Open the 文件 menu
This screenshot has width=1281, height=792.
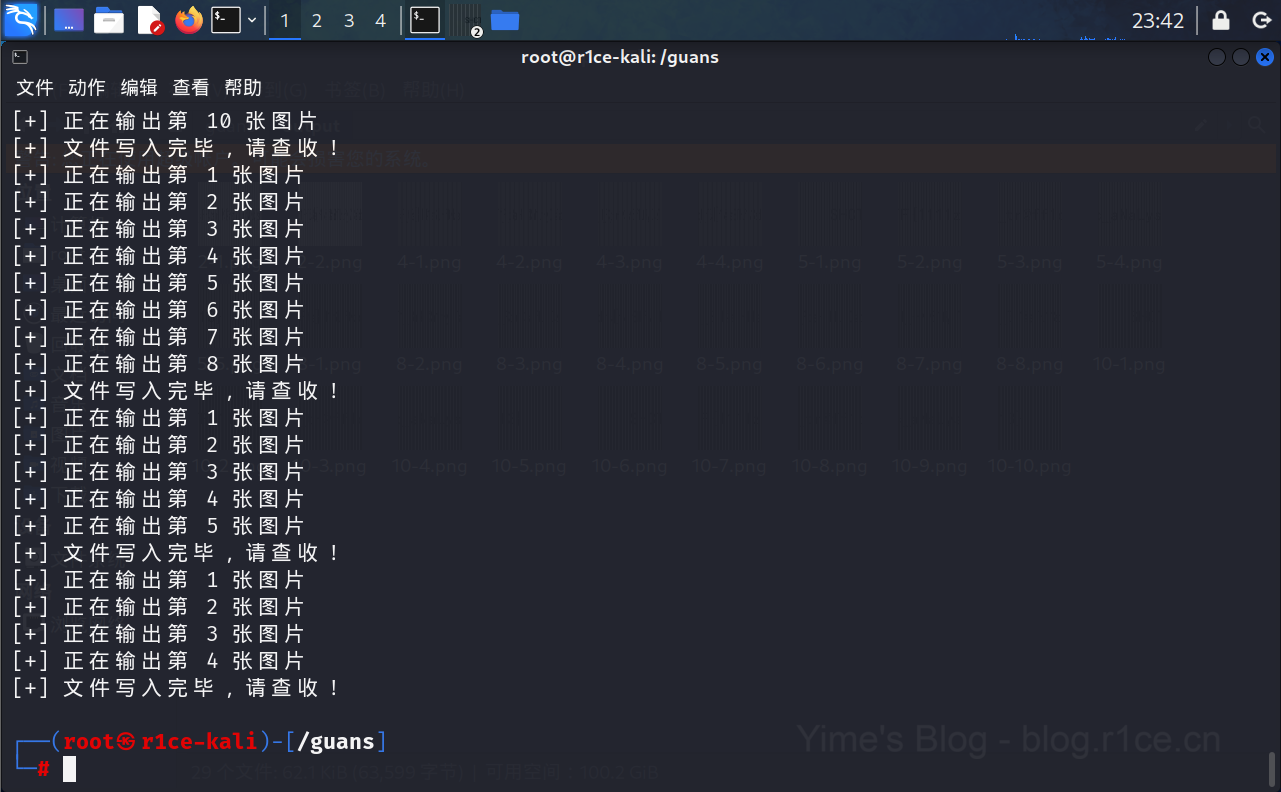coord(35,88)
